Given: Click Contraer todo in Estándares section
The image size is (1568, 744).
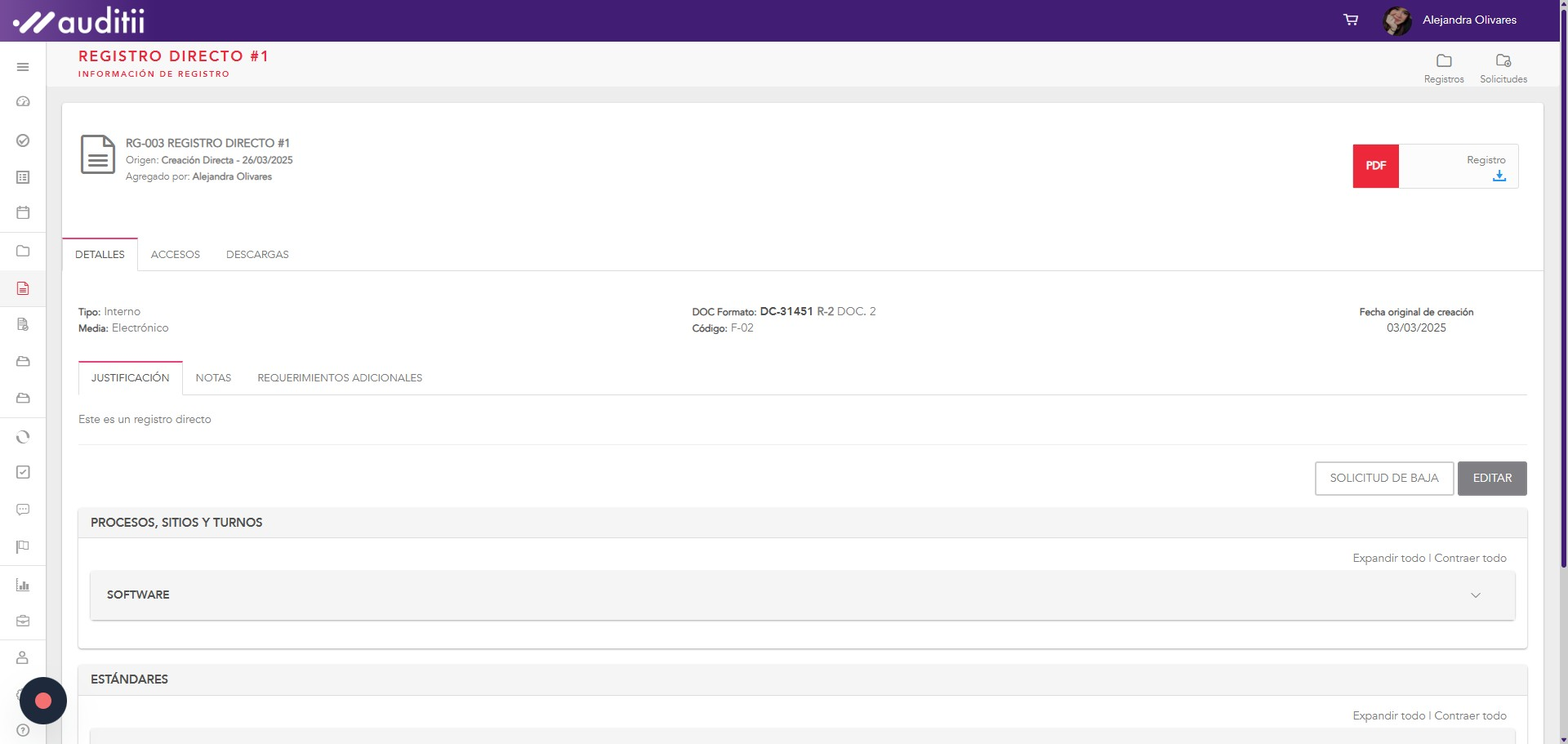Looking at the screenshot, I should (1470, 716).
